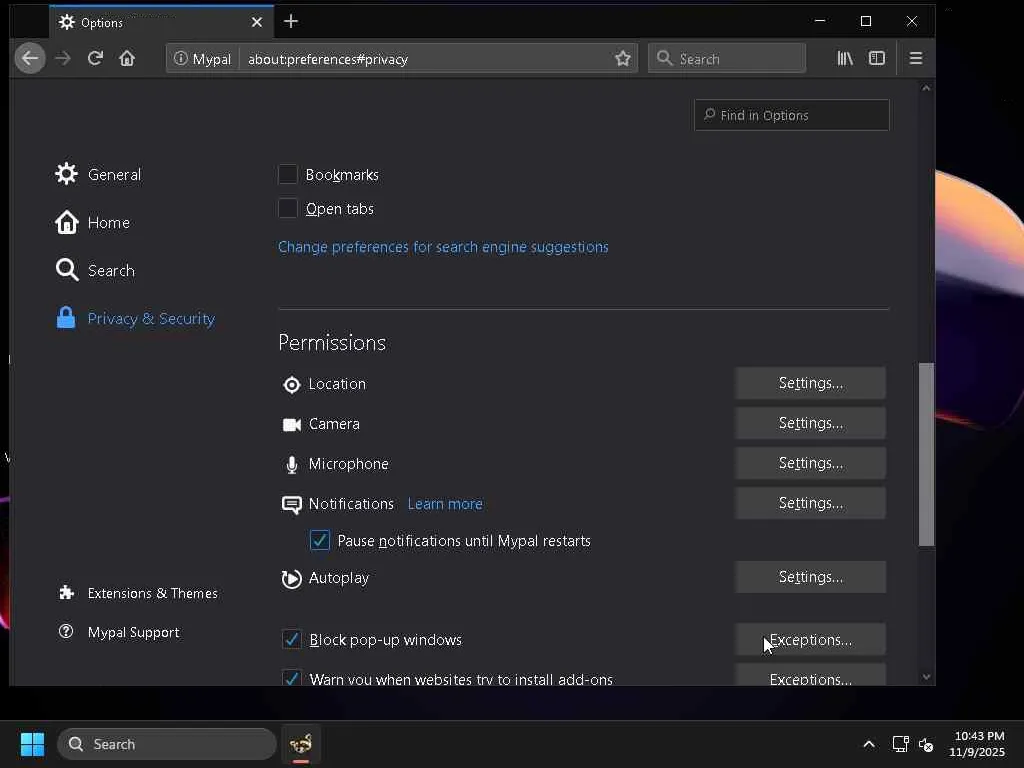Open the Windows Start menu
1024x768 pixels.
(x=32, y=744)
